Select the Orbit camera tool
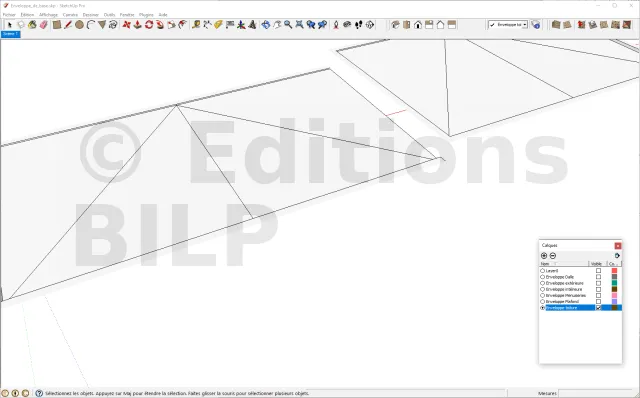The height and width of the screenshot is (398, 640). coord(266,25)
